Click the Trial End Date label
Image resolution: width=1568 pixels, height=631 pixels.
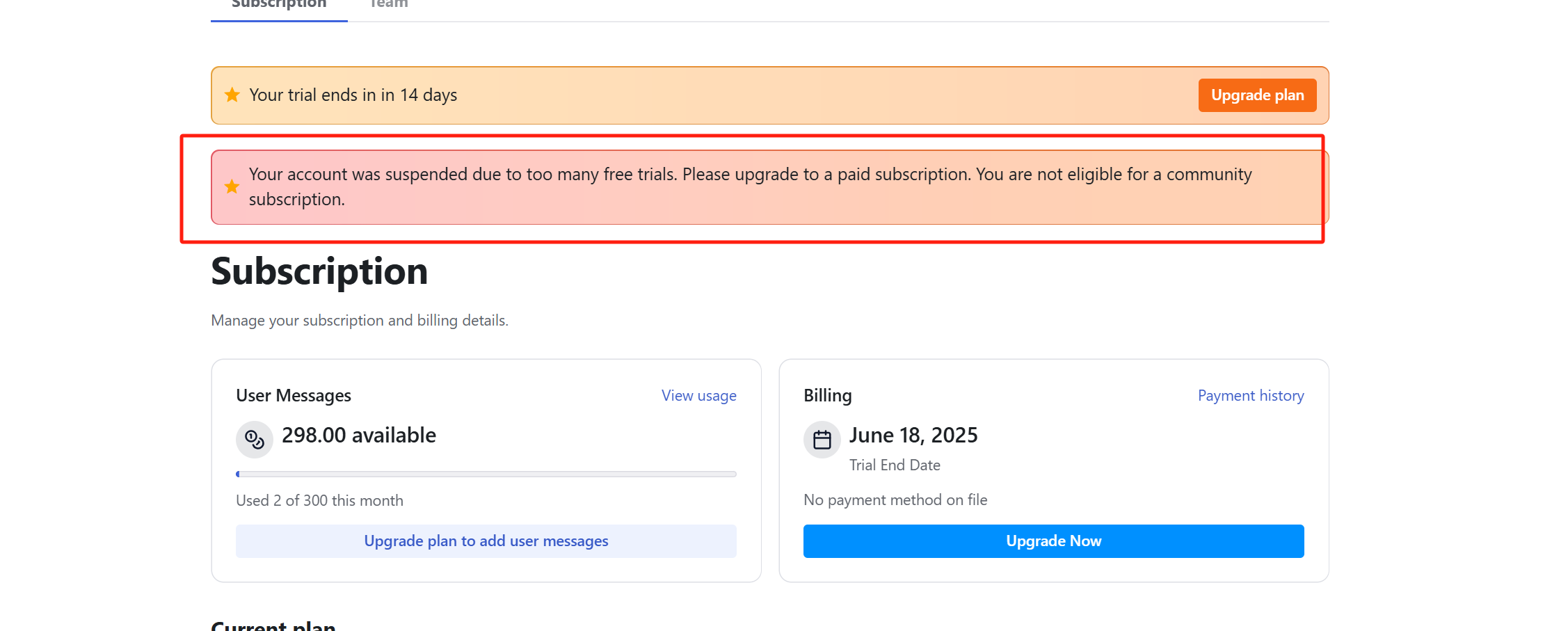[x=895, y=465]
